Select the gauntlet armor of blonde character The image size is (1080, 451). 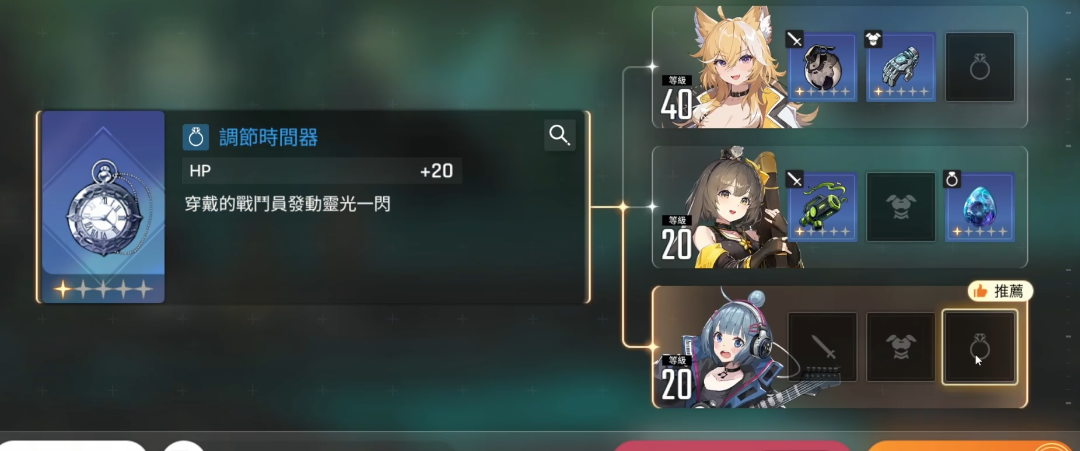(901, 67)
